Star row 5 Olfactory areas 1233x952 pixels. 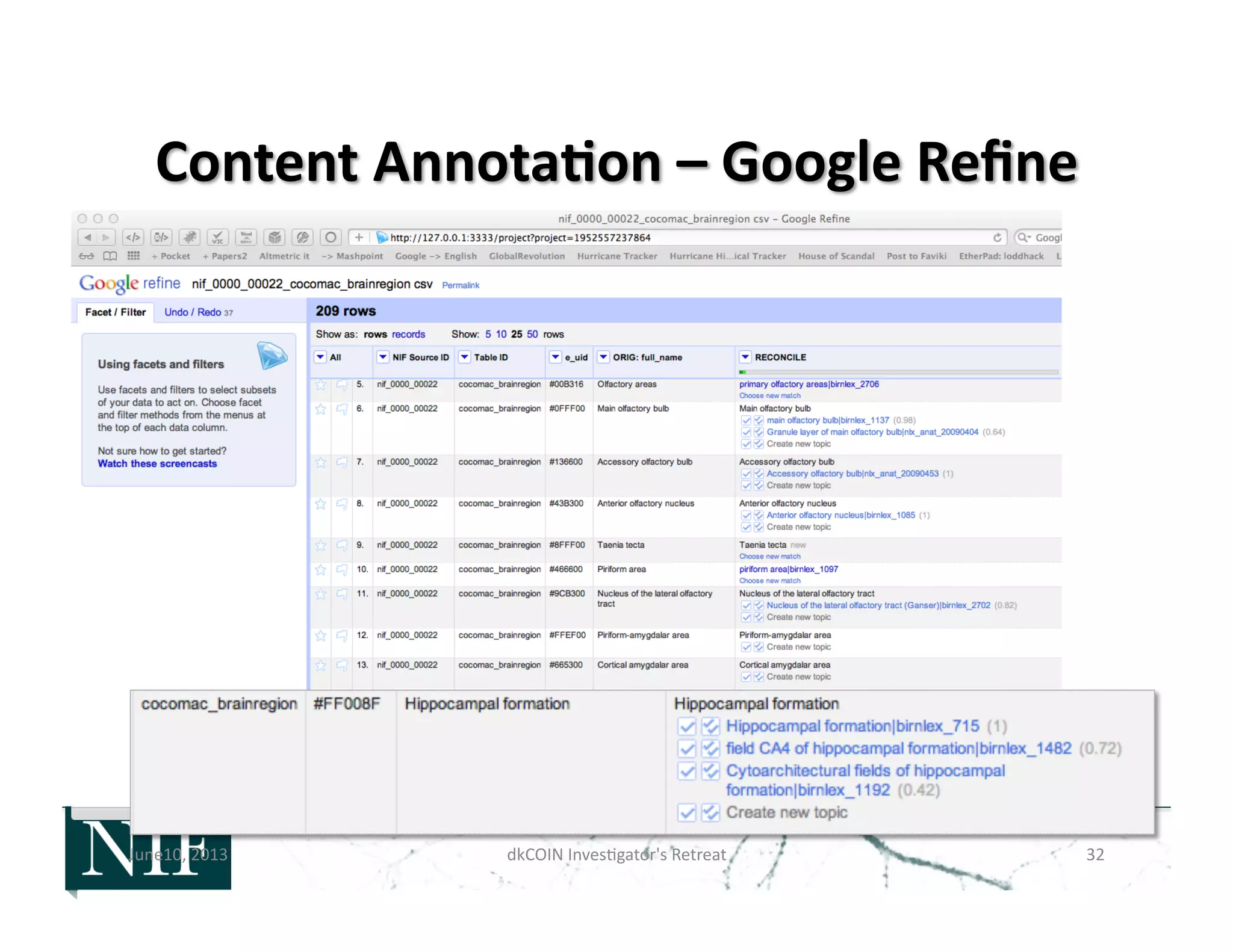321,385
